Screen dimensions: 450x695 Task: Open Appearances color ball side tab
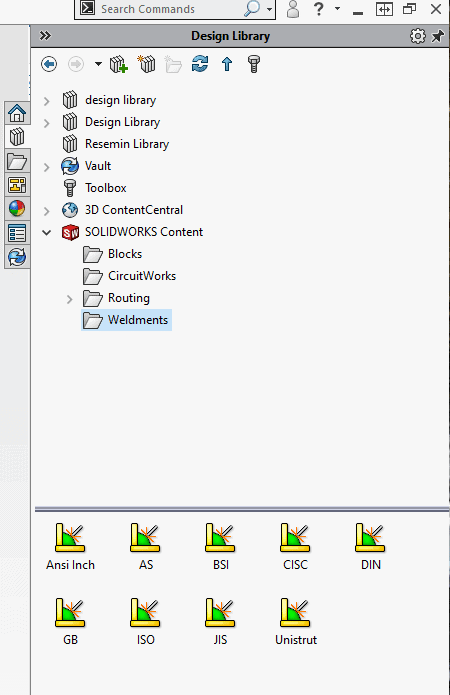(x=17, y=209)
